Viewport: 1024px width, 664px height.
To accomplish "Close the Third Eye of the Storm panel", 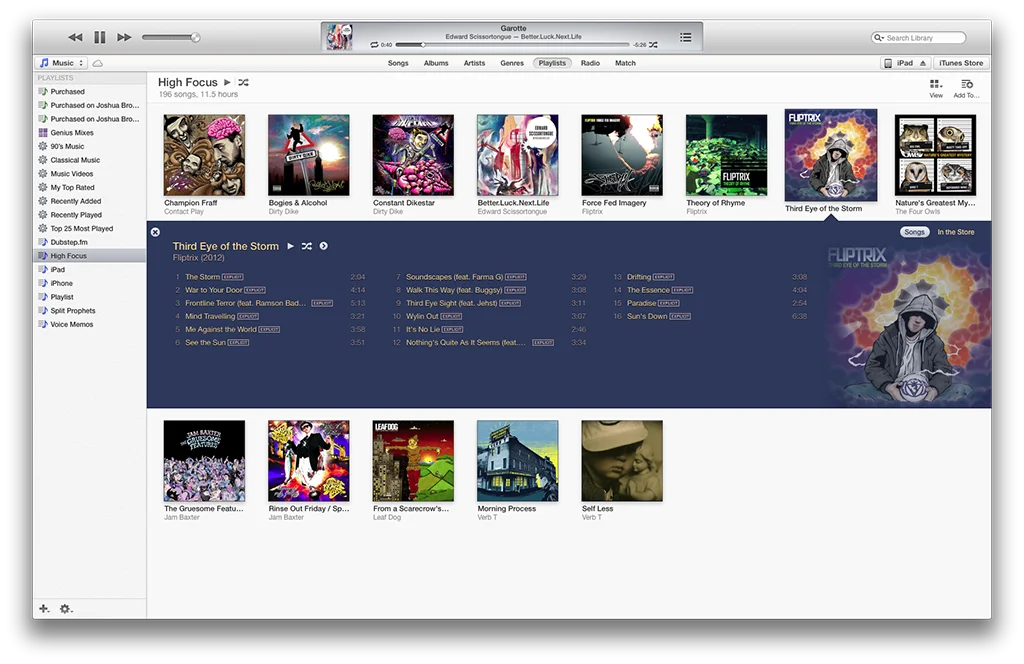I will tap(155, 232).
